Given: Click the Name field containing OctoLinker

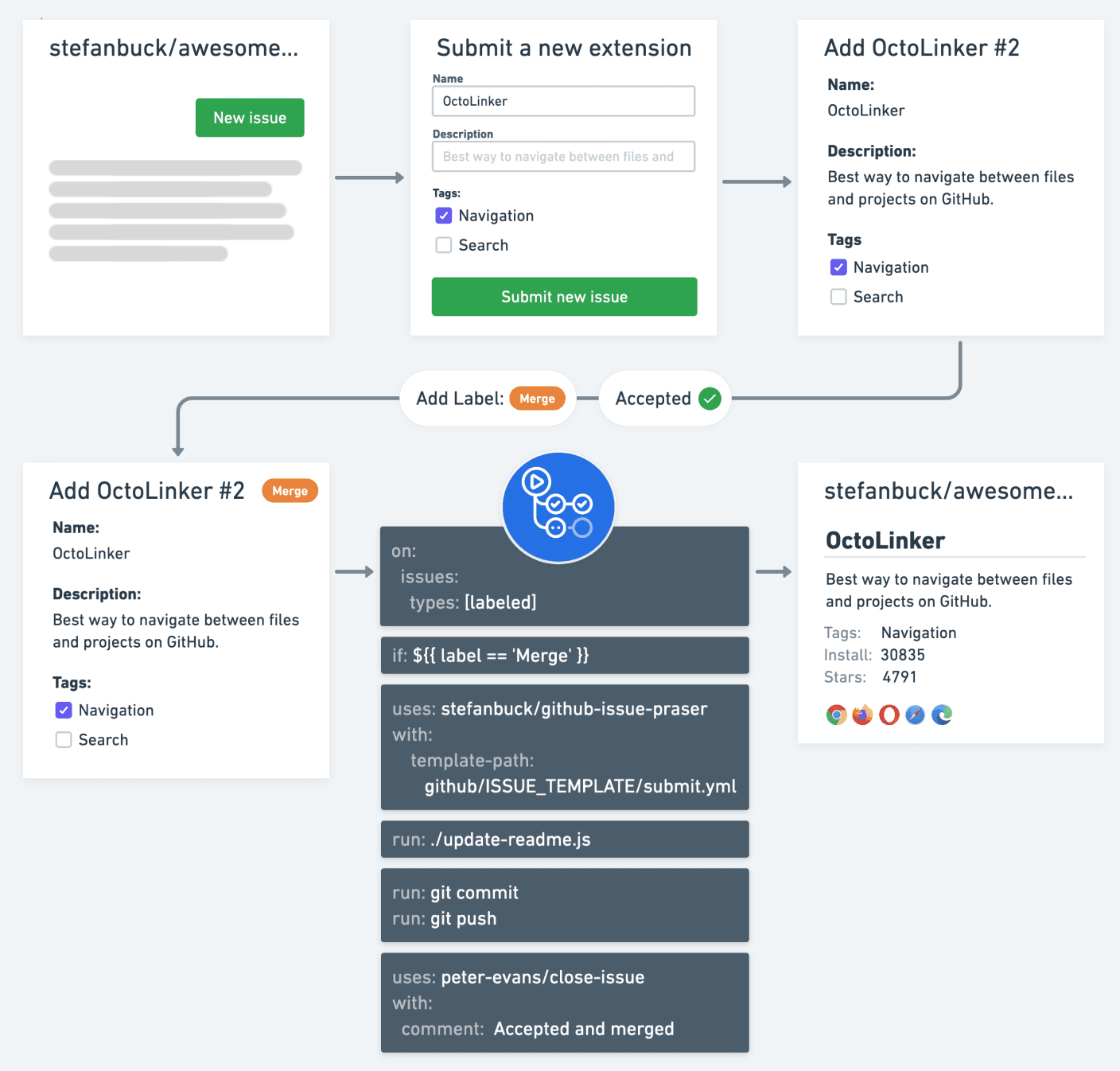Looking at the screenshot, I should pos(564,101).
